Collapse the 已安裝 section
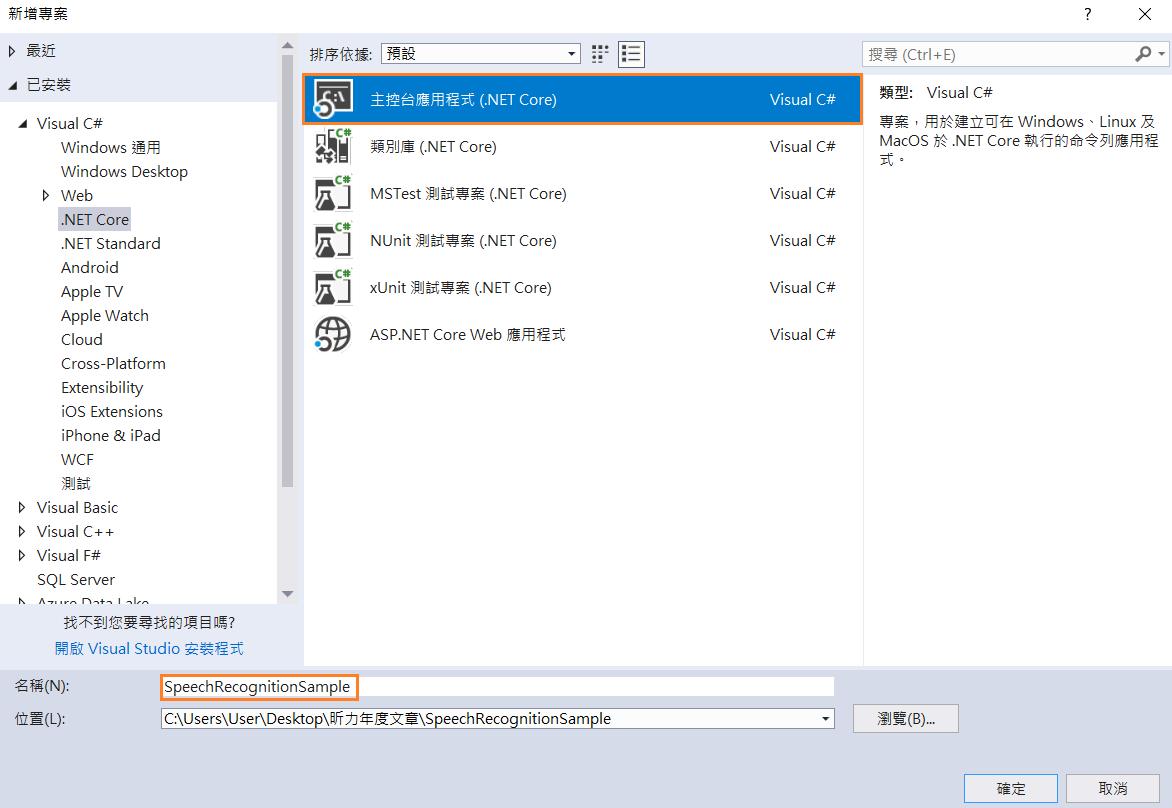The width and height of the screenshot is (1172, 808). click(x=12, y=85)
